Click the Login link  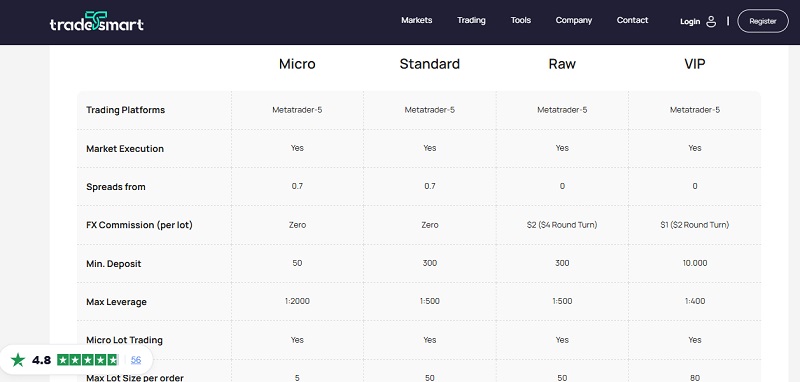(x=690, y=21)
